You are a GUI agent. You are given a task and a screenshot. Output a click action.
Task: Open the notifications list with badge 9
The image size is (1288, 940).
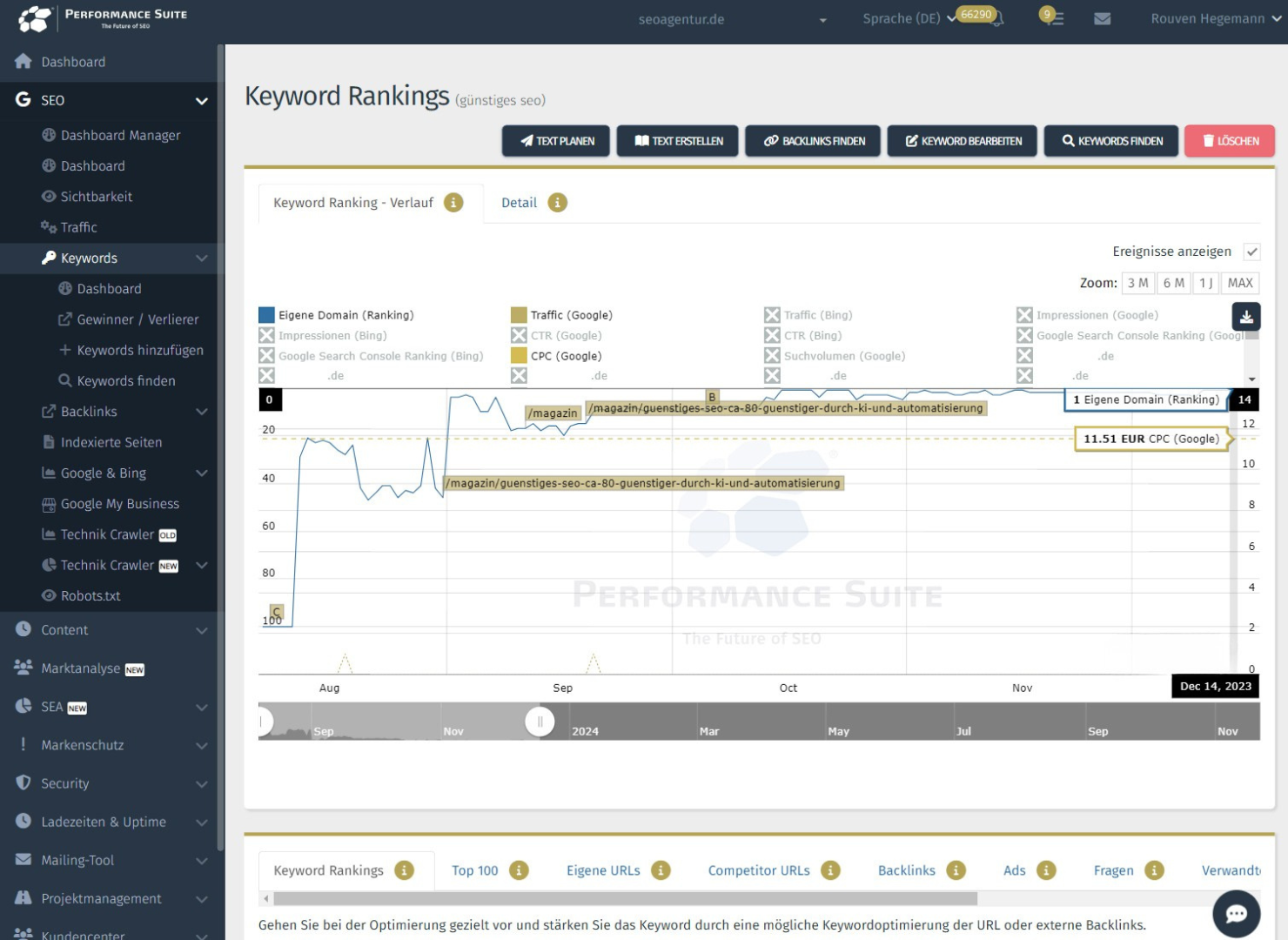(1053, 18)
